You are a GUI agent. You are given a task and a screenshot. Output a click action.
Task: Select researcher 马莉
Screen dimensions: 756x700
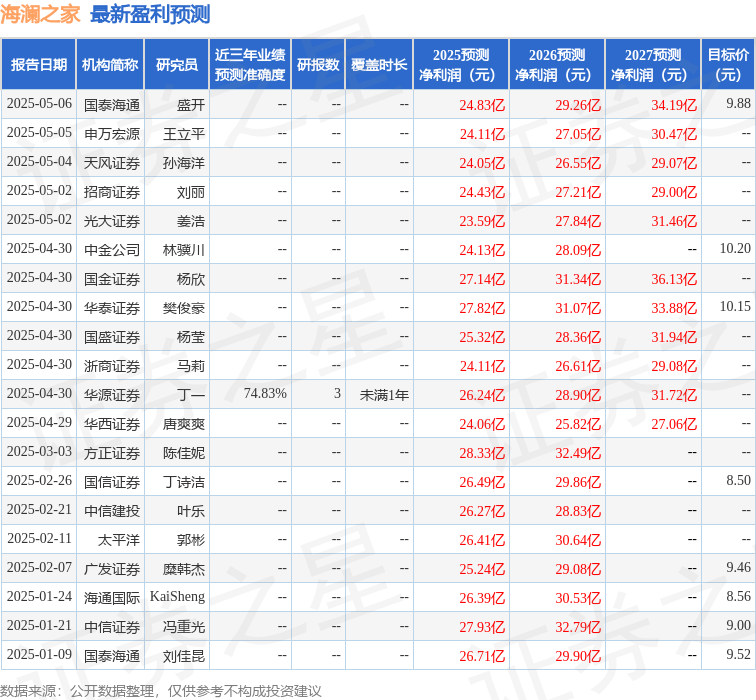(191, 366)
